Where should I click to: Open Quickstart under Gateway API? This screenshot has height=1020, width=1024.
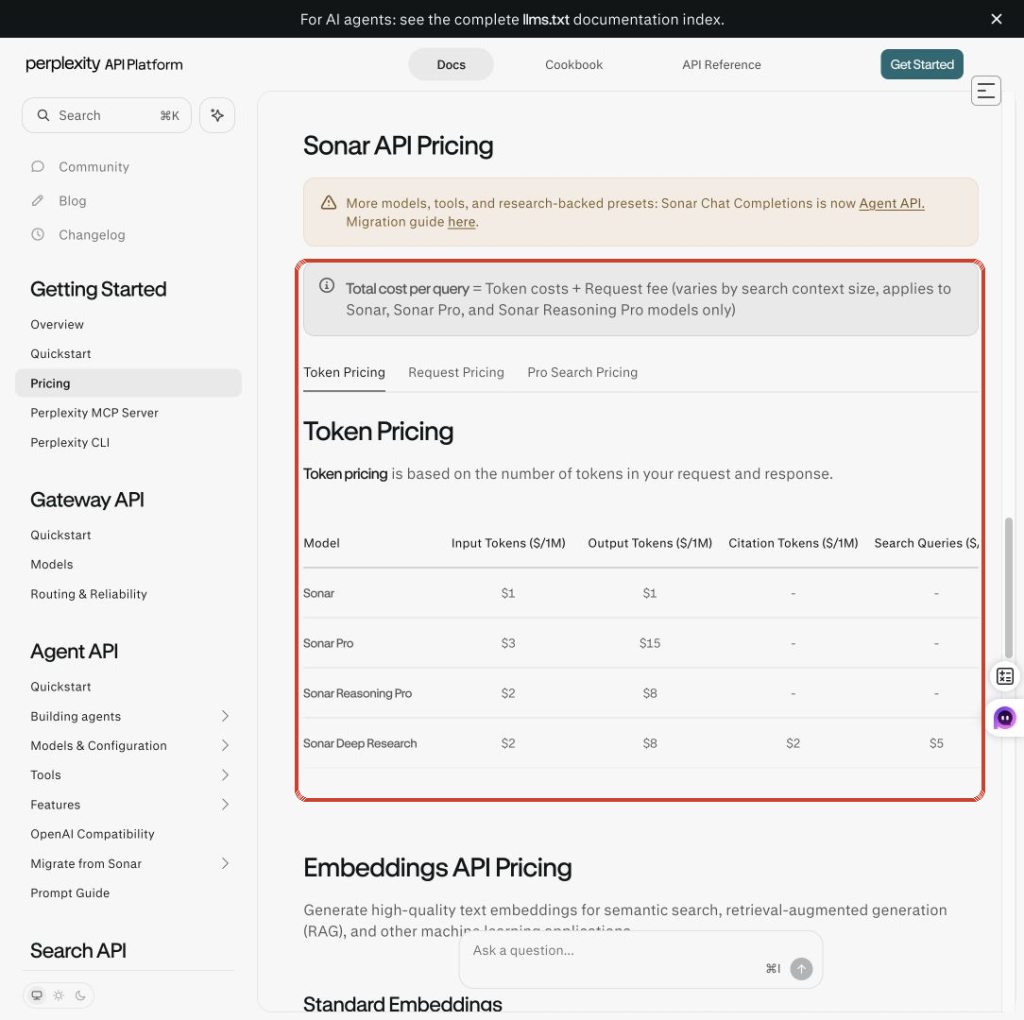[61, 535]
